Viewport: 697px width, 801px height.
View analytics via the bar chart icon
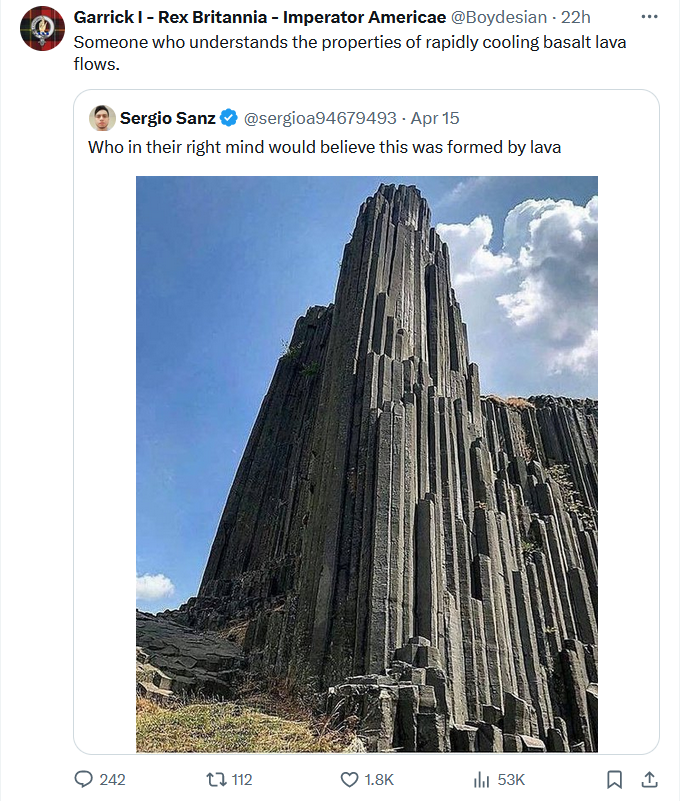(481, 779)
